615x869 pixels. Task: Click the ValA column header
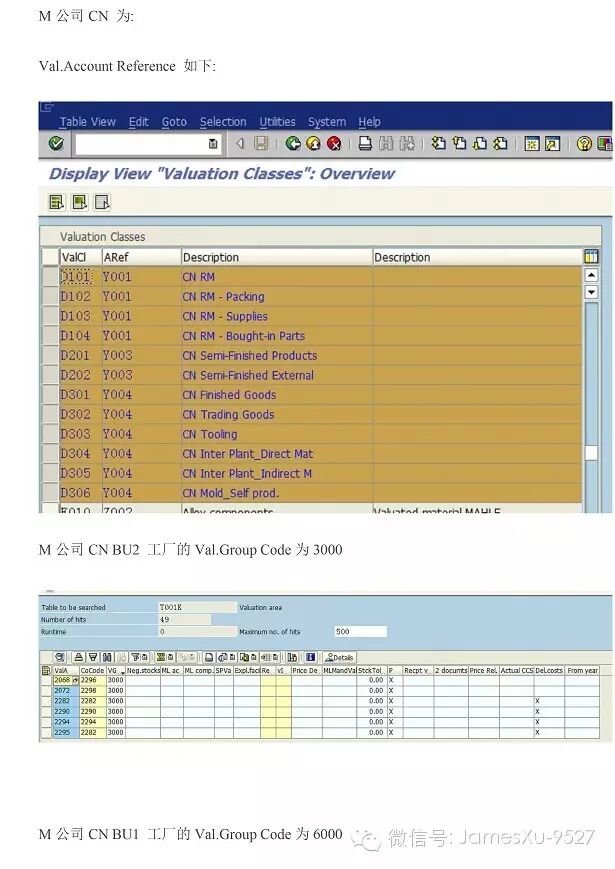click(66, 671)
